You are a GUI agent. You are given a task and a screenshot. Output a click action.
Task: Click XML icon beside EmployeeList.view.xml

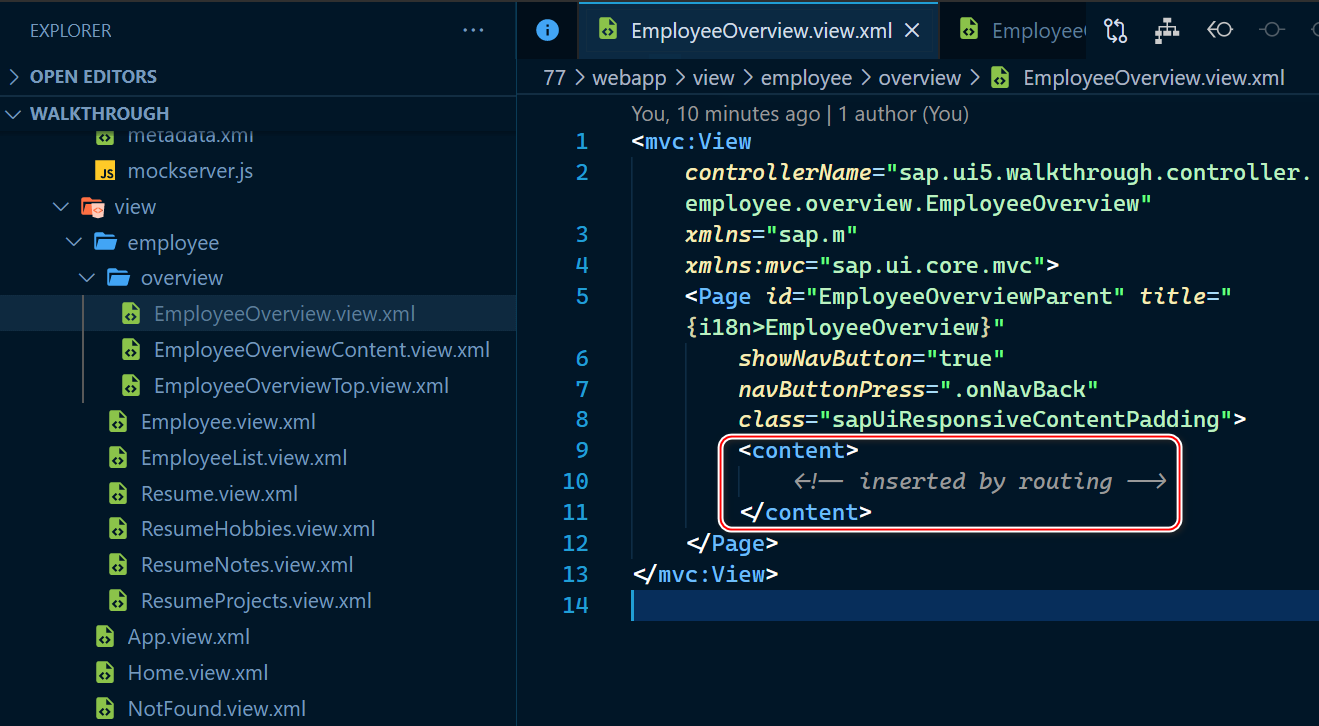pyautogui.click(x=118, y=458)
